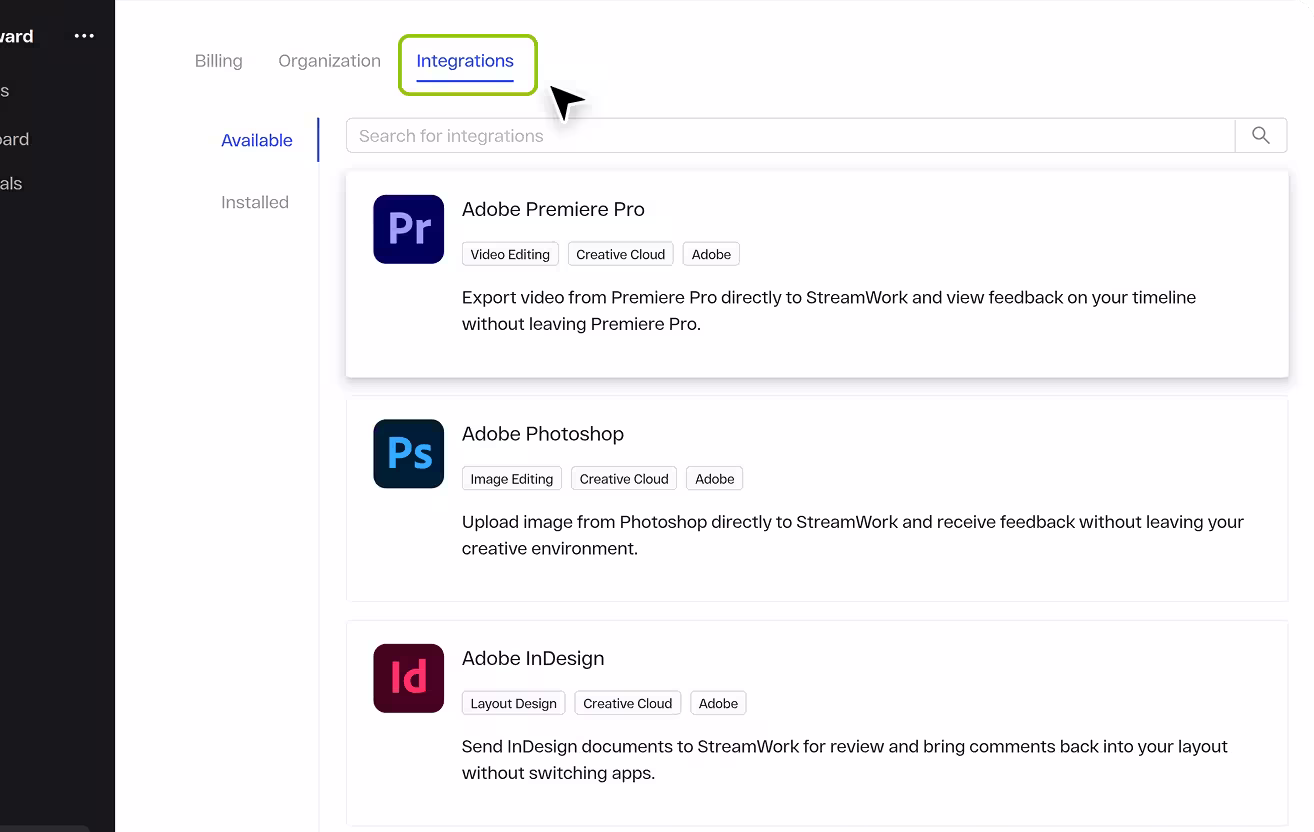Click Adobe tag under Photoshop

click(715, 479)
